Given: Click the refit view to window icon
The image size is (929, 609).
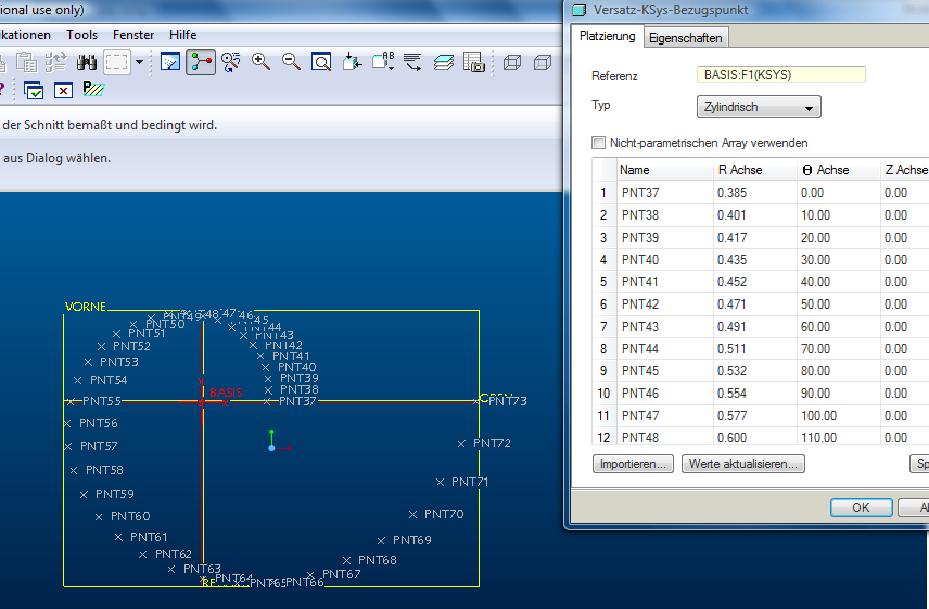Looking at the screenshot, I should point(321,62).
